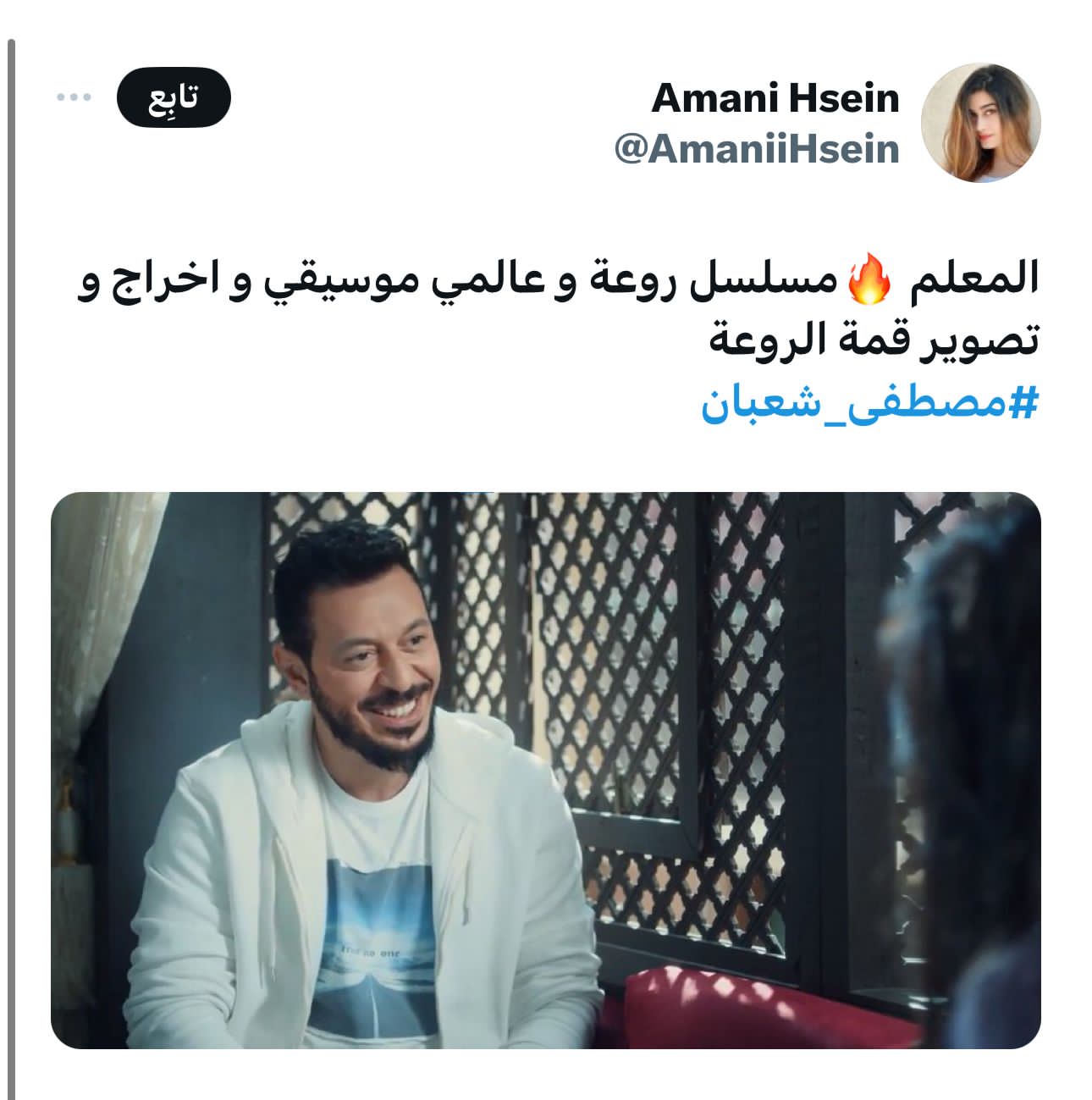This screenshot has height=1100, width=1092.
Task: Open the Amani Hsein display name link
Action: point(775,98)
